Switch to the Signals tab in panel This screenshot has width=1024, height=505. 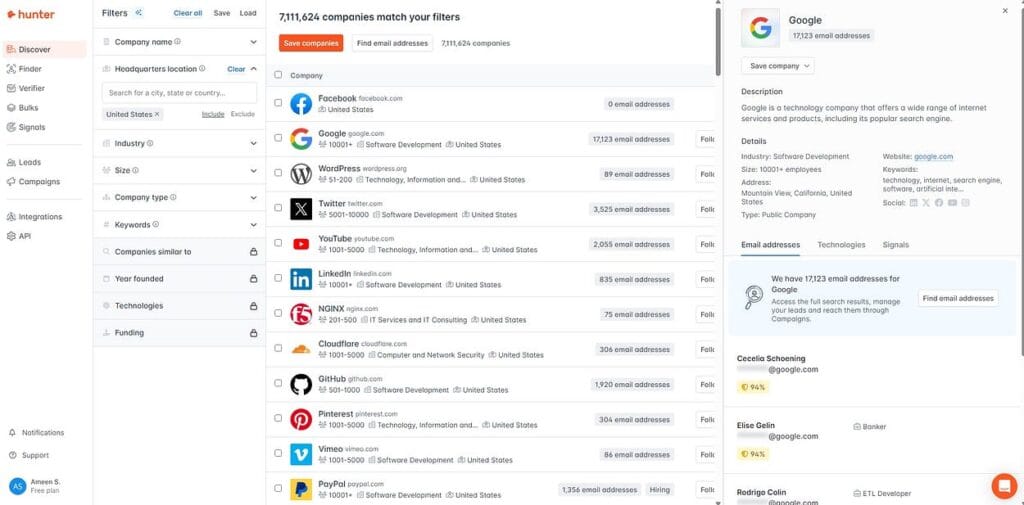click(895, 245)
